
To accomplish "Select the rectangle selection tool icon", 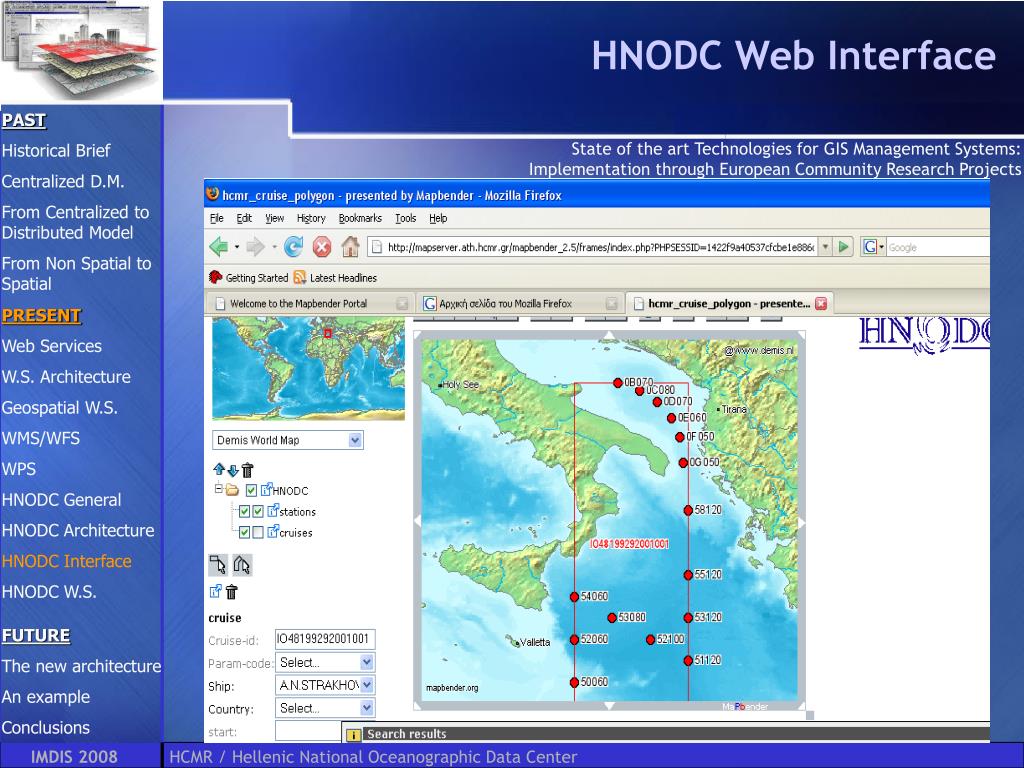I will (218, 565).
